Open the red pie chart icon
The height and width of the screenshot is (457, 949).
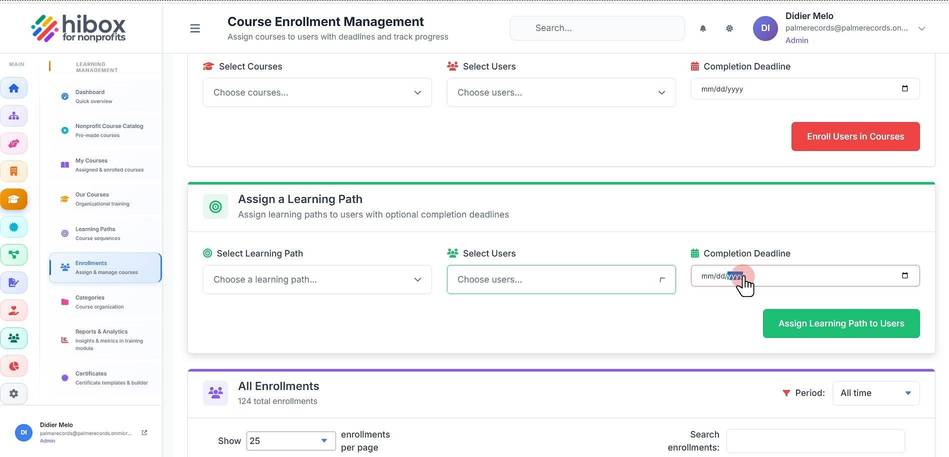[13, 366]
